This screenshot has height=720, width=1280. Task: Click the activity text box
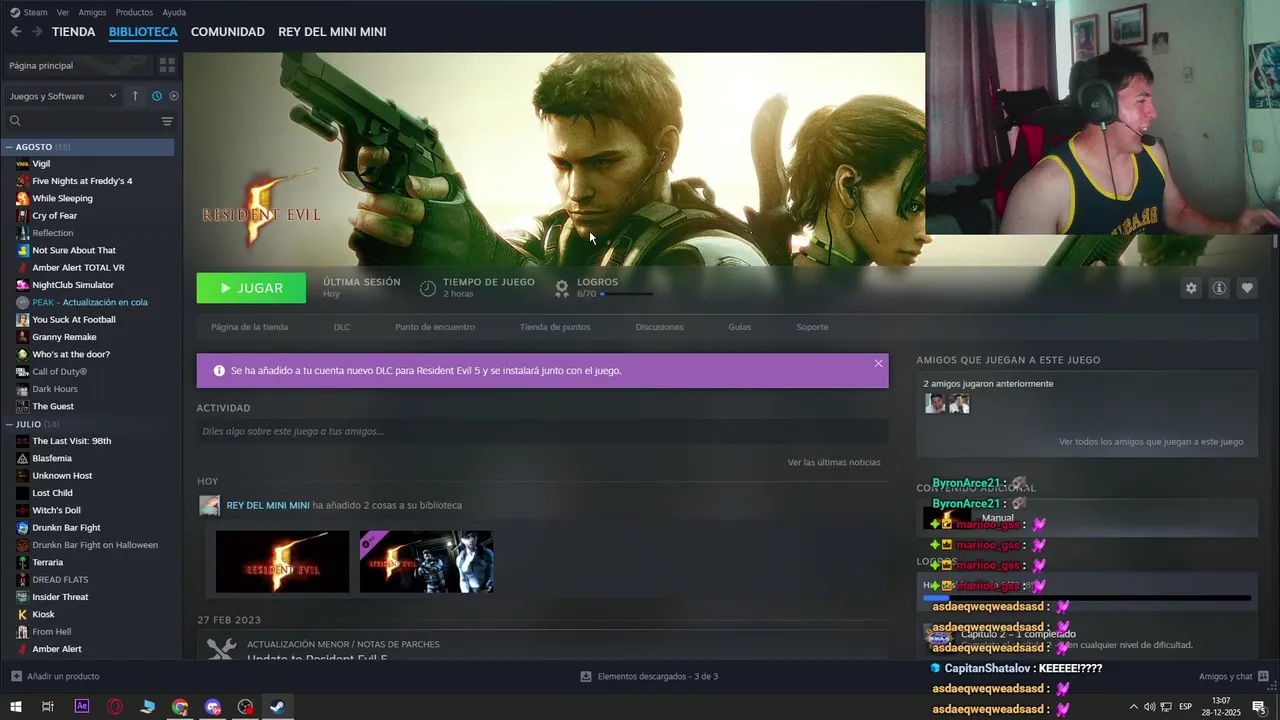pyautogui.click(x=542, y=432)
